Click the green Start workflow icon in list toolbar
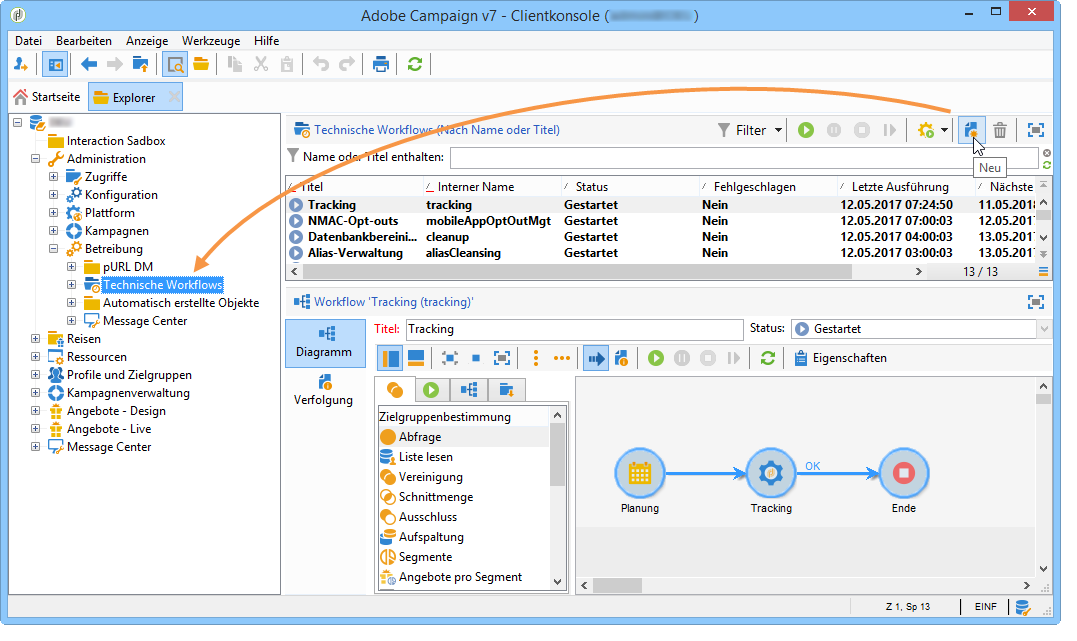 coord(806,130)
